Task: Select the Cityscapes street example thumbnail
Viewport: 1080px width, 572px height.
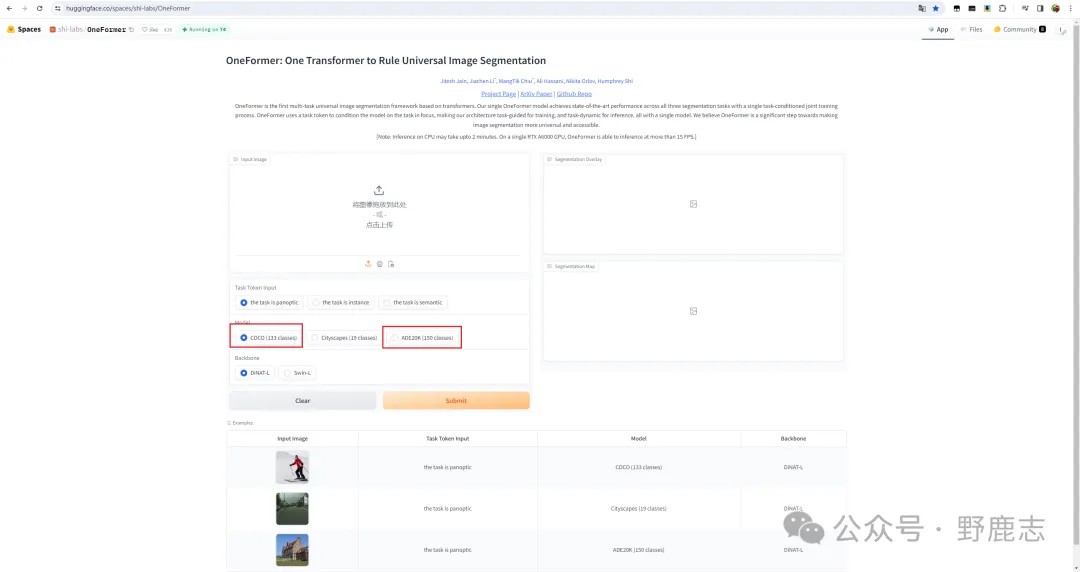Action: [x=292, y=509]
